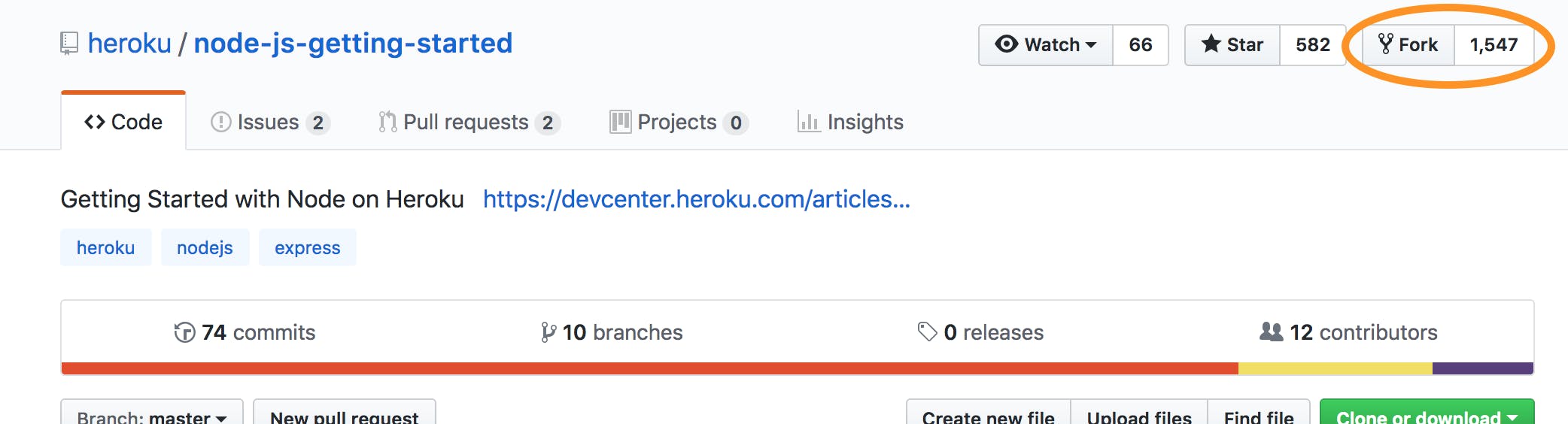Click the branch icon beside 10 branches
The image size is (1568, 424).
(548, 332)
